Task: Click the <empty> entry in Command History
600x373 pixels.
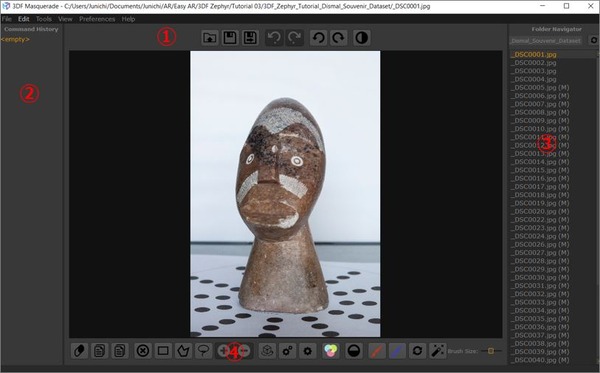Action: coord(15,39)
